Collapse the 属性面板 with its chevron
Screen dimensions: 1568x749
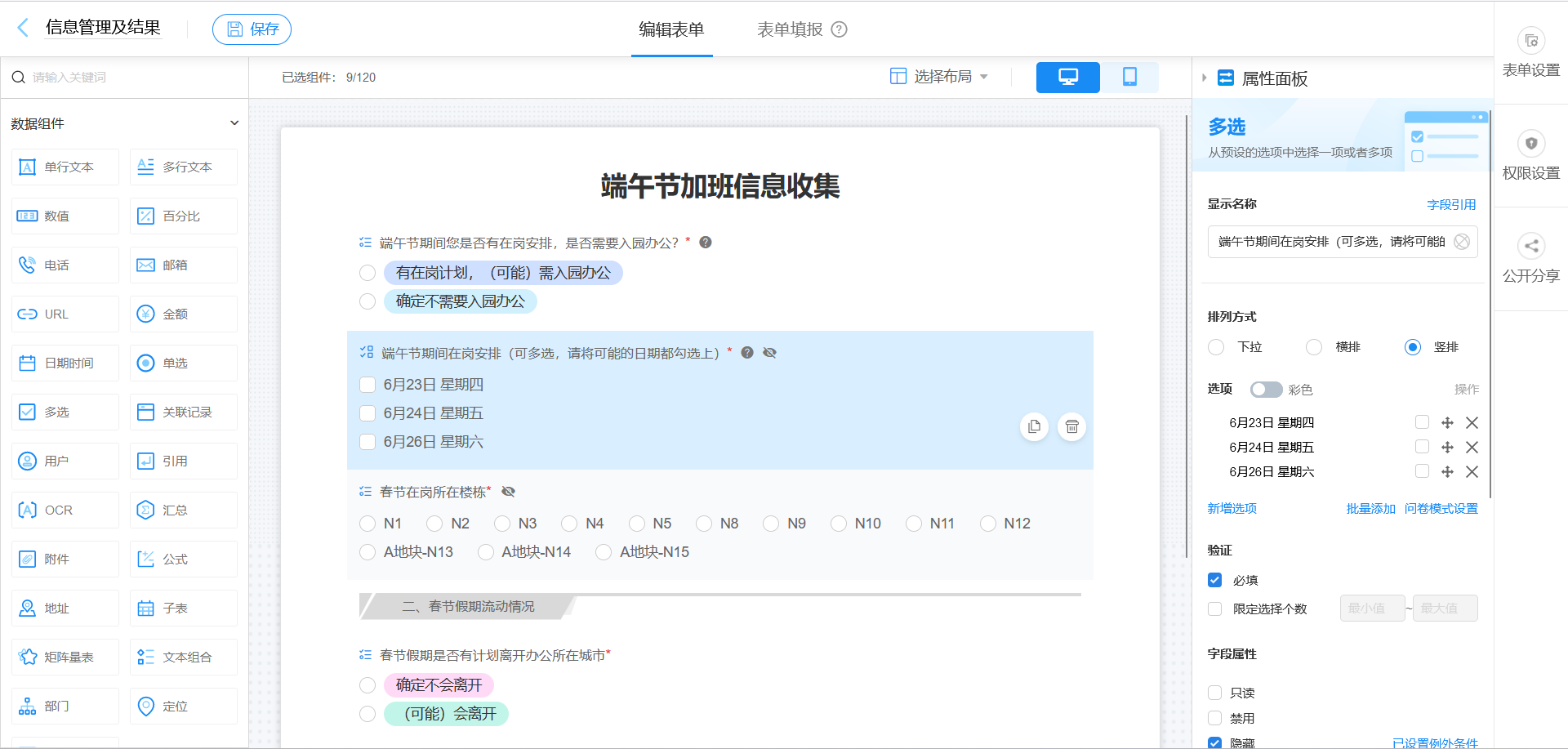pyautogui.click(x=1204, y=78)
